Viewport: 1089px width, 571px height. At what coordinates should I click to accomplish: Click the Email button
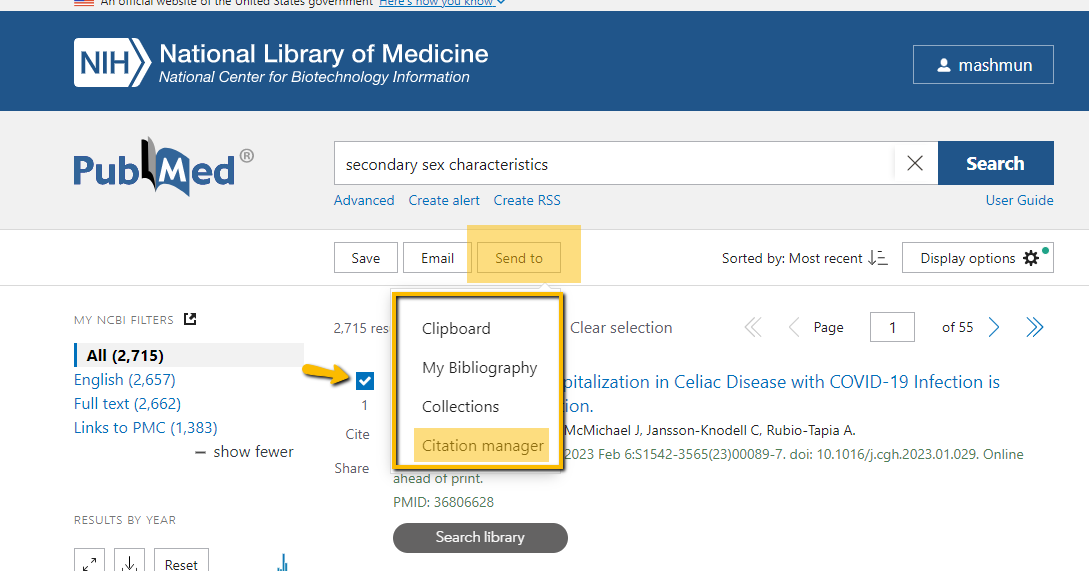click(438, 258)
